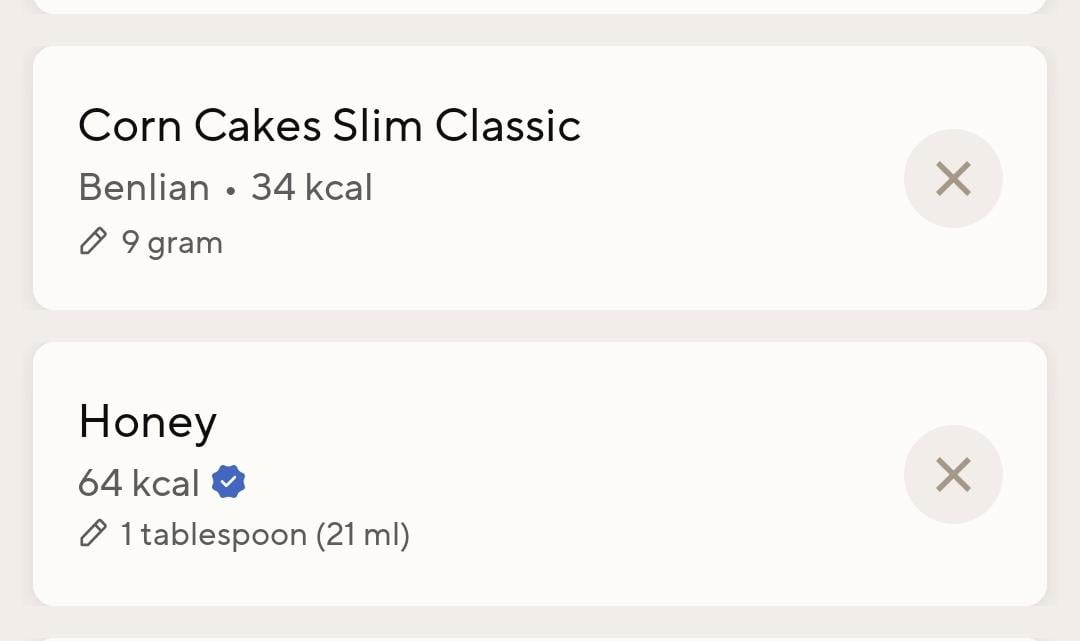Edit the 9 gram serving amount

[x=172, y=243]
